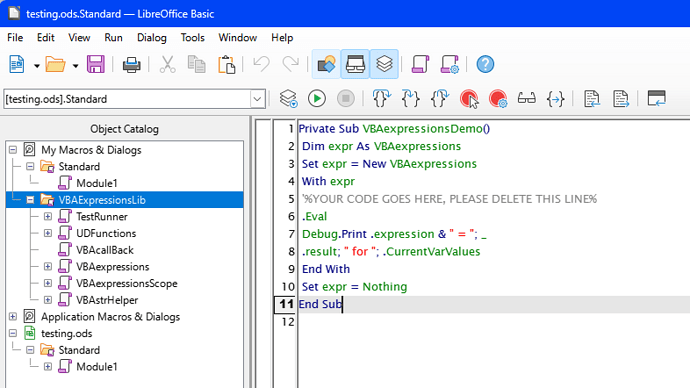Click the Paste clipboard icon
The width and height of the screenshot is (690, 388).
point(227,64)
